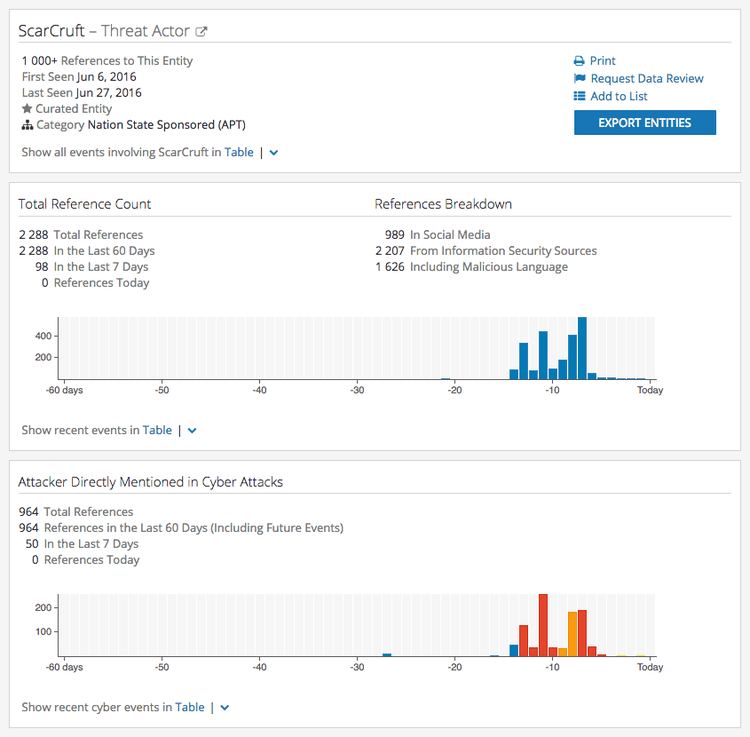Click the list icon beside Add to List
750x737 pixels.
click(579, 97)
